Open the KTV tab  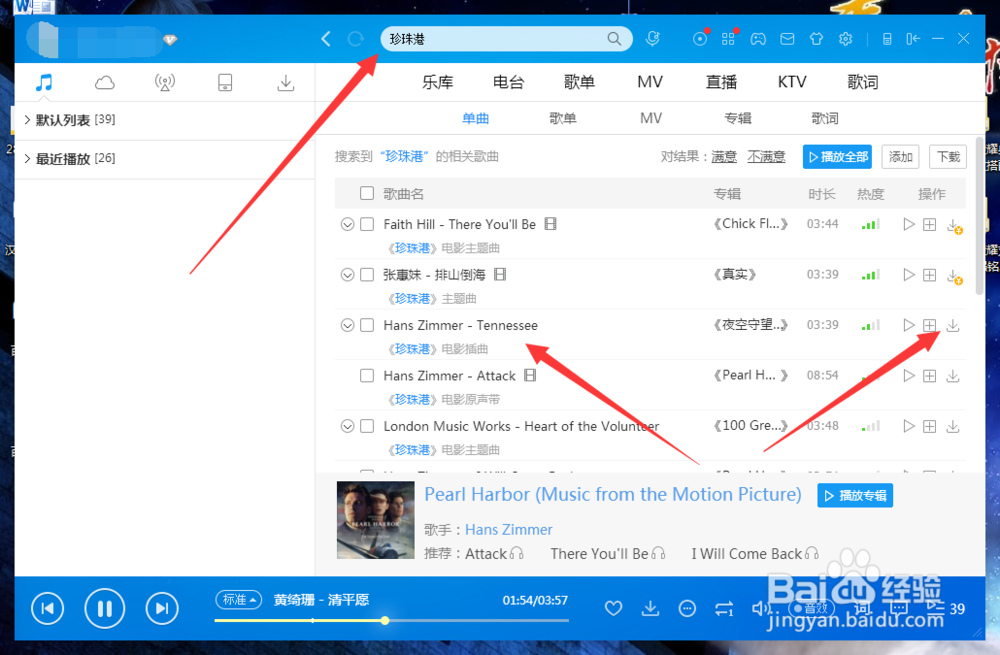(x=792, y=82)
